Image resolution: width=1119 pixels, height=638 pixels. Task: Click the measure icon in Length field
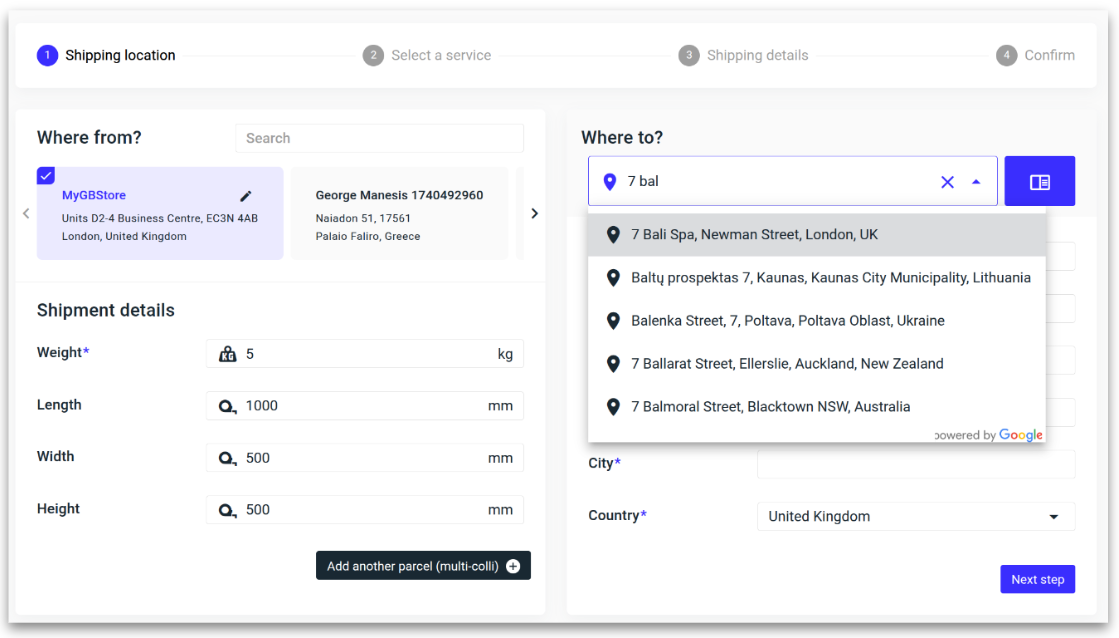(x=227, y=406)
